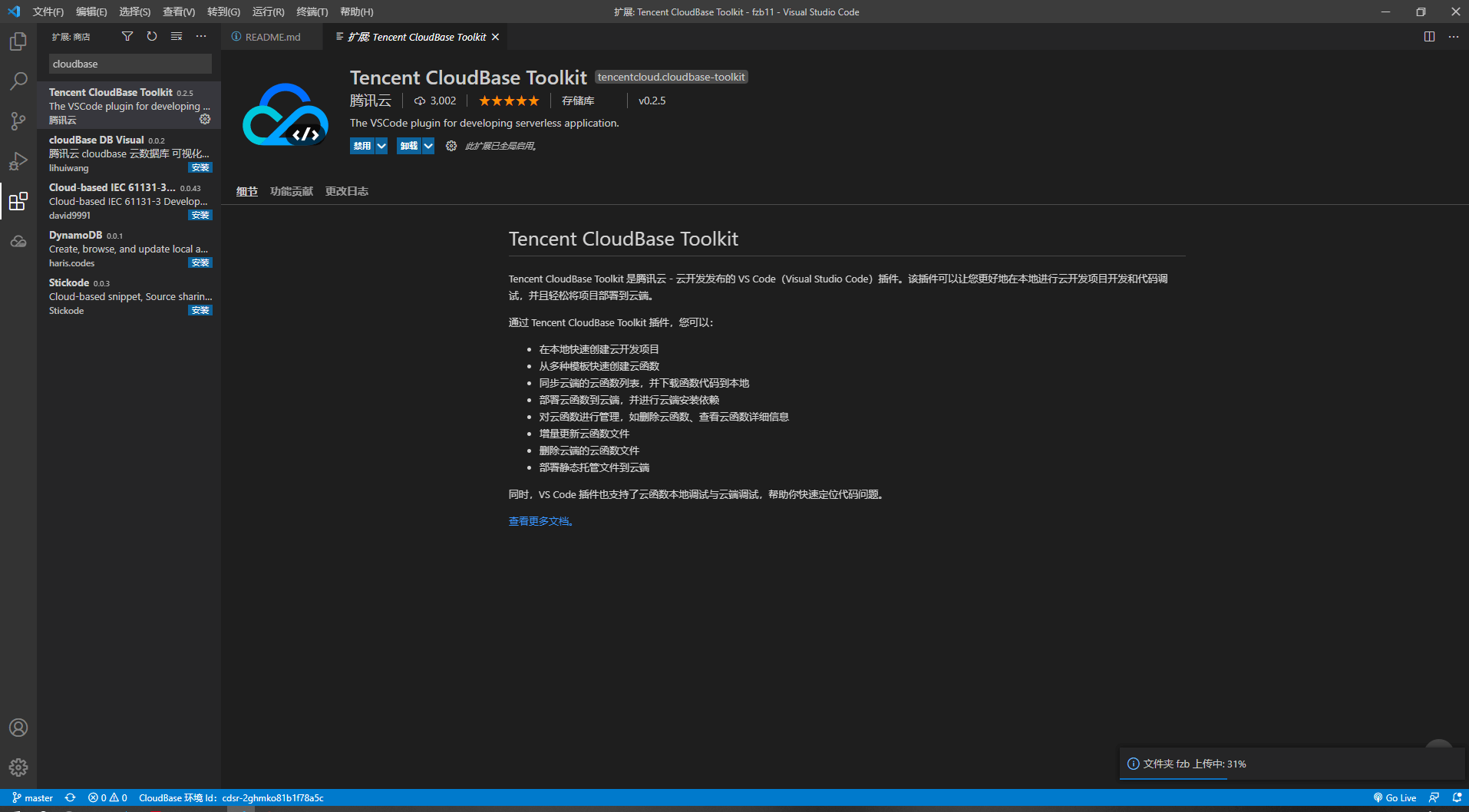Image resolution: width=1469 pixels, height=812 pixels.
Task: Open the 终端(T) menu
Action: pyautogui.click(x=312, y=12)
